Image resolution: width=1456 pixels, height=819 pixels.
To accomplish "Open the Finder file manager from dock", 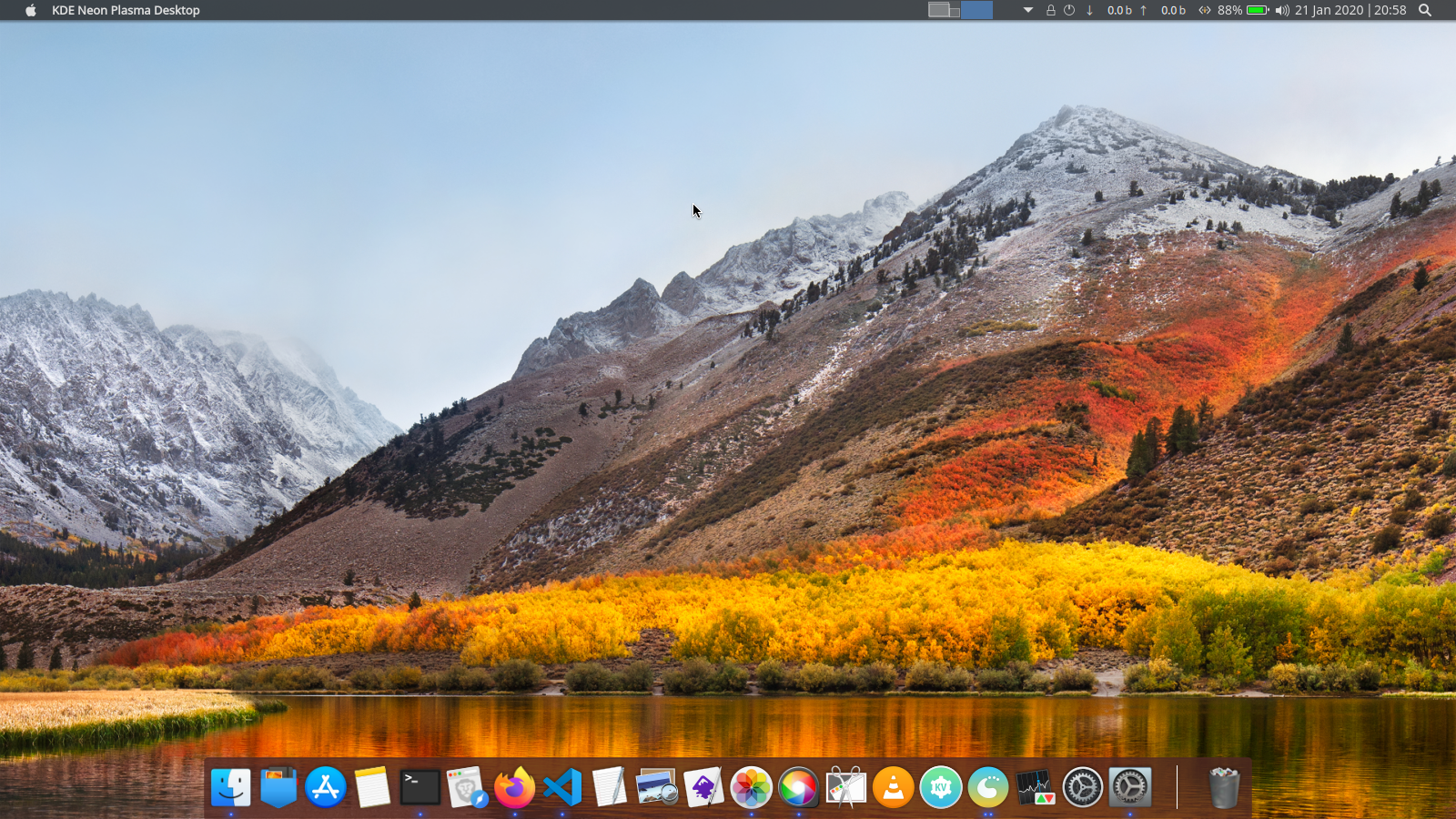I will [231, 787].
